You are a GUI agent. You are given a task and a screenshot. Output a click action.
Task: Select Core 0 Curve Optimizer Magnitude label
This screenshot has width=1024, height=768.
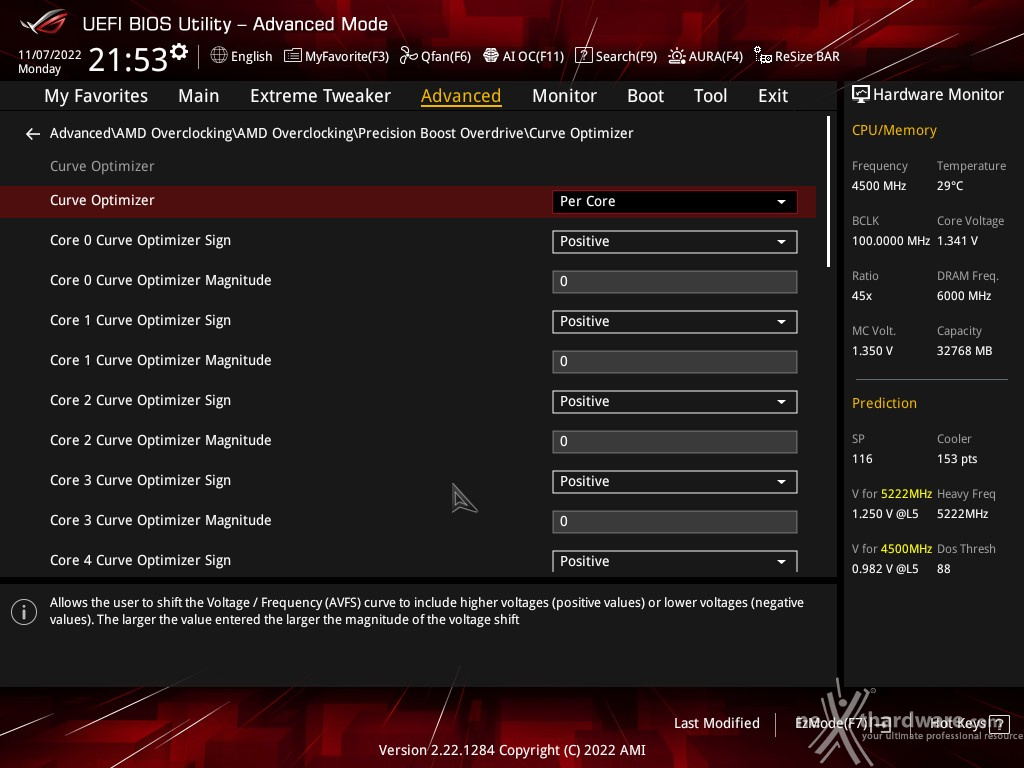click(x=161, y=280)
